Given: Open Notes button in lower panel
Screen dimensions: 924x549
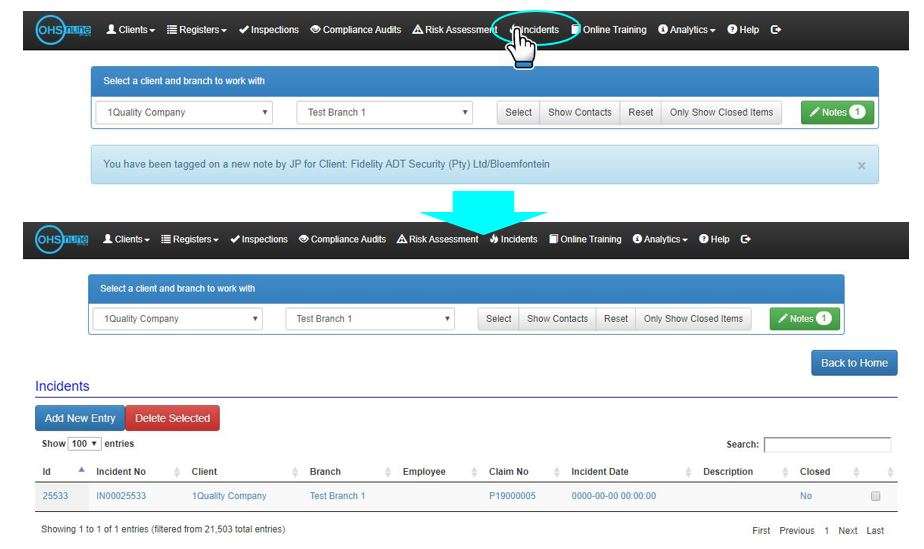Looking at the screenshot, I should tap(804, 319).
